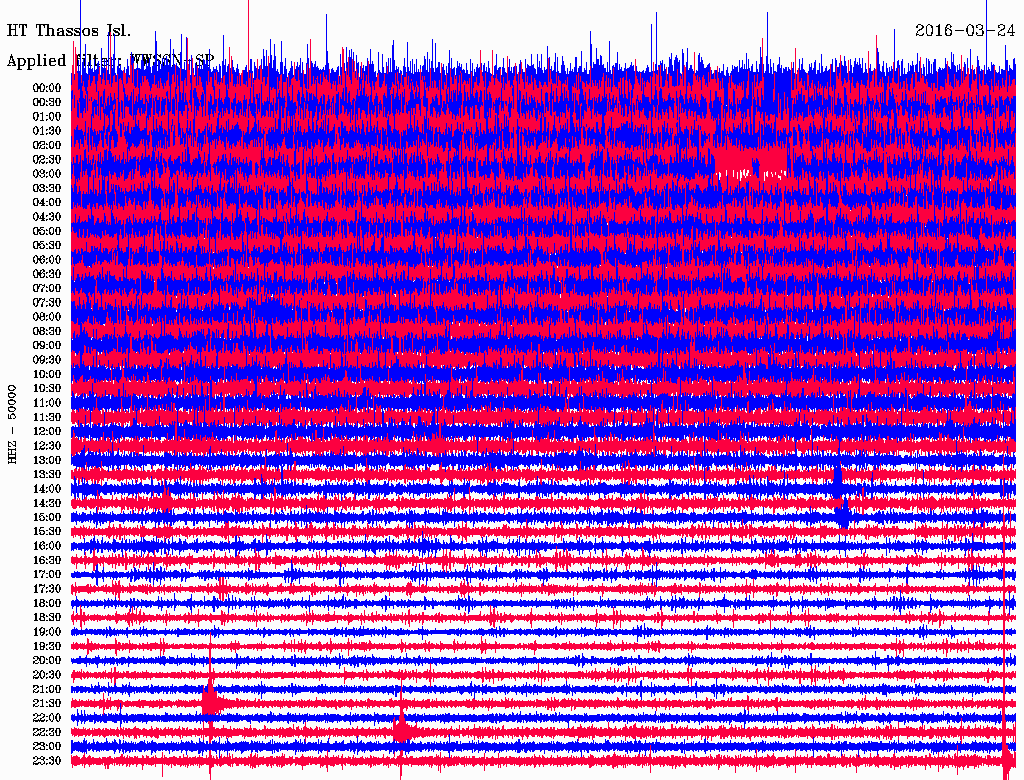The width and height of the screenshot is (1024, 780).
Task: Click the 09:30 time label
Action: (47, 359)
